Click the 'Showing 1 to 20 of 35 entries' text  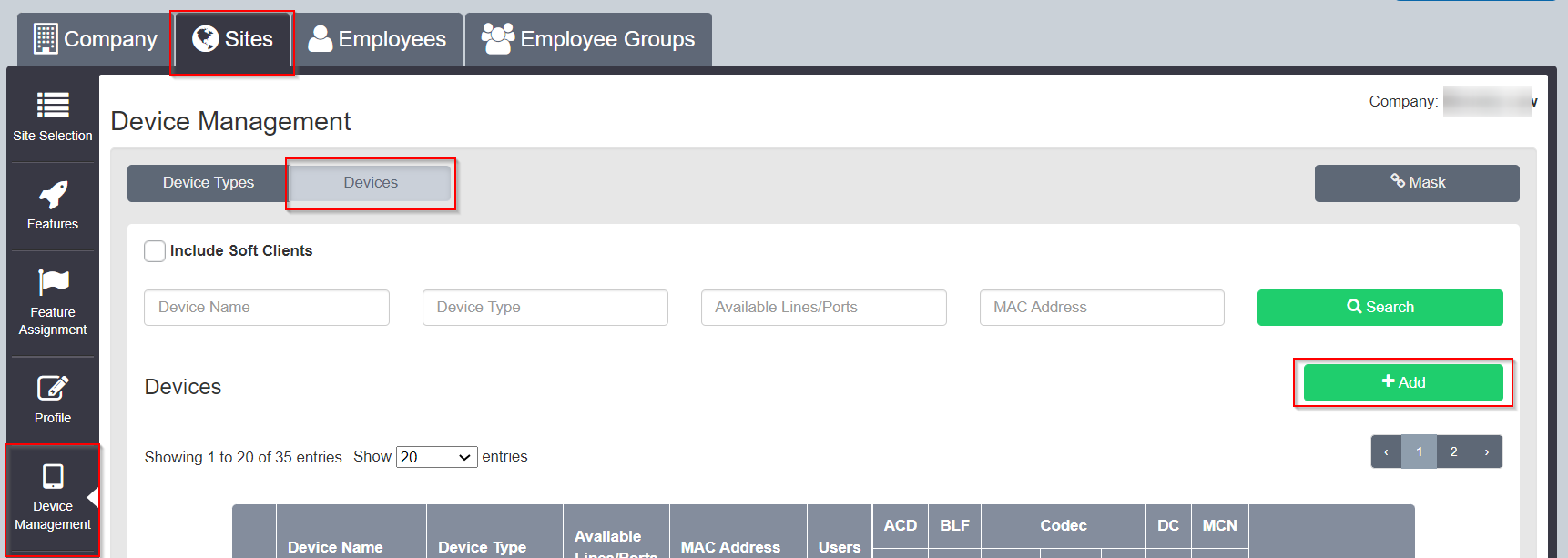click(x=243, y=457)
